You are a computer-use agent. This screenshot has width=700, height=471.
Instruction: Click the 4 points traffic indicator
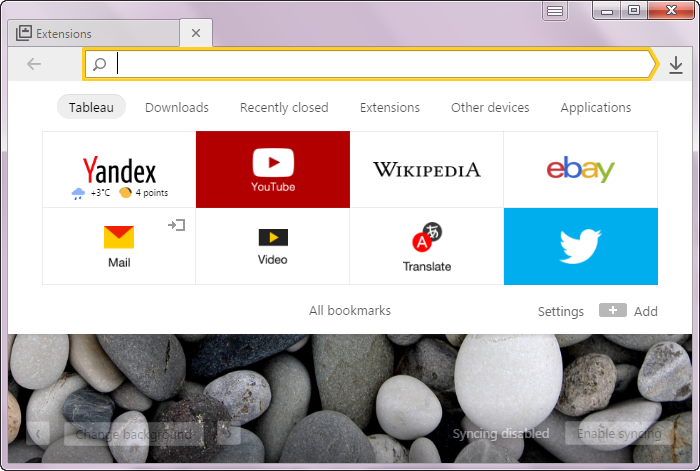[144, 192]
